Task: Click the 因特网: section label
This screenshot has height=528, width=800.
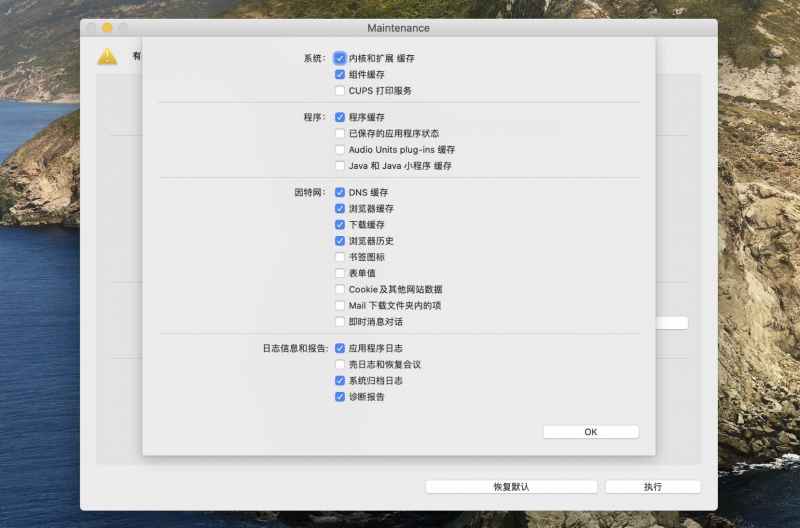Action: 310,192
